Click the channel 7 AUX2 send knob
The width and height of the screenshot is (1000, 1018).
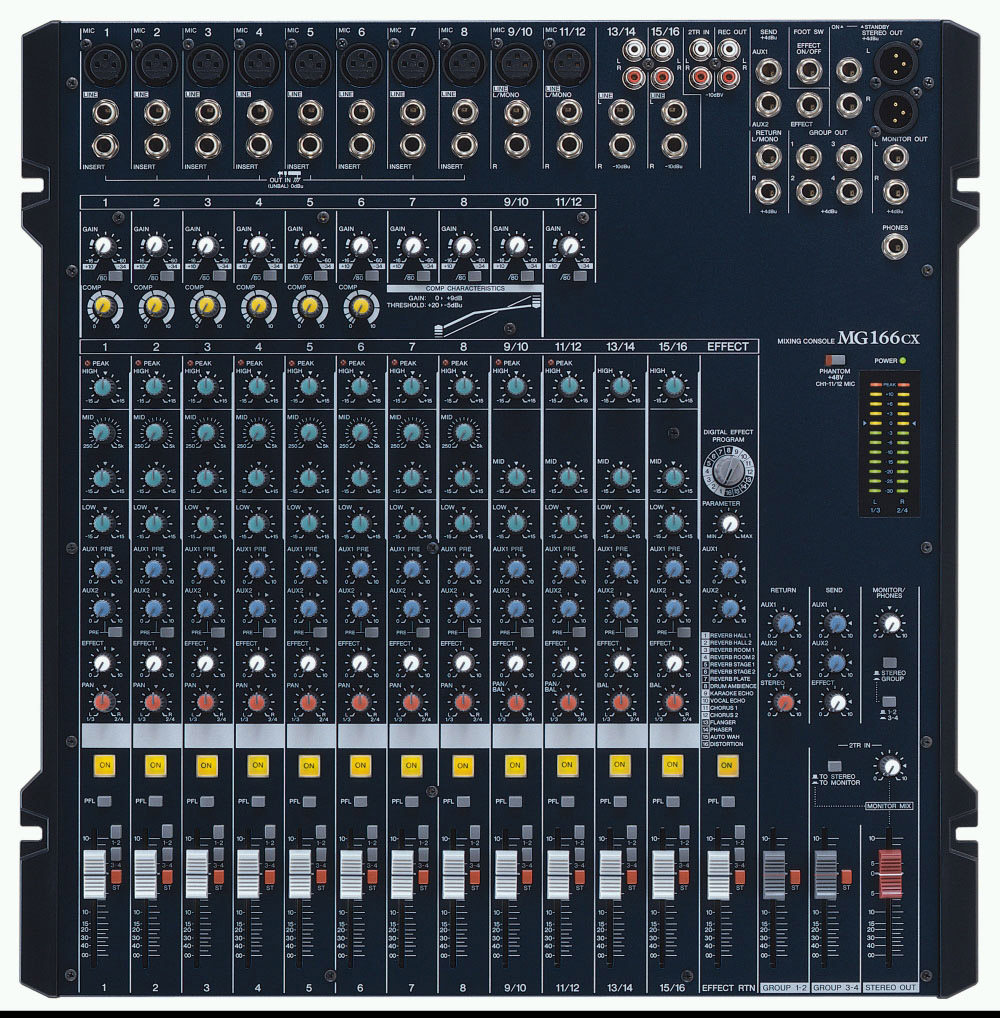tap(412, 608)
